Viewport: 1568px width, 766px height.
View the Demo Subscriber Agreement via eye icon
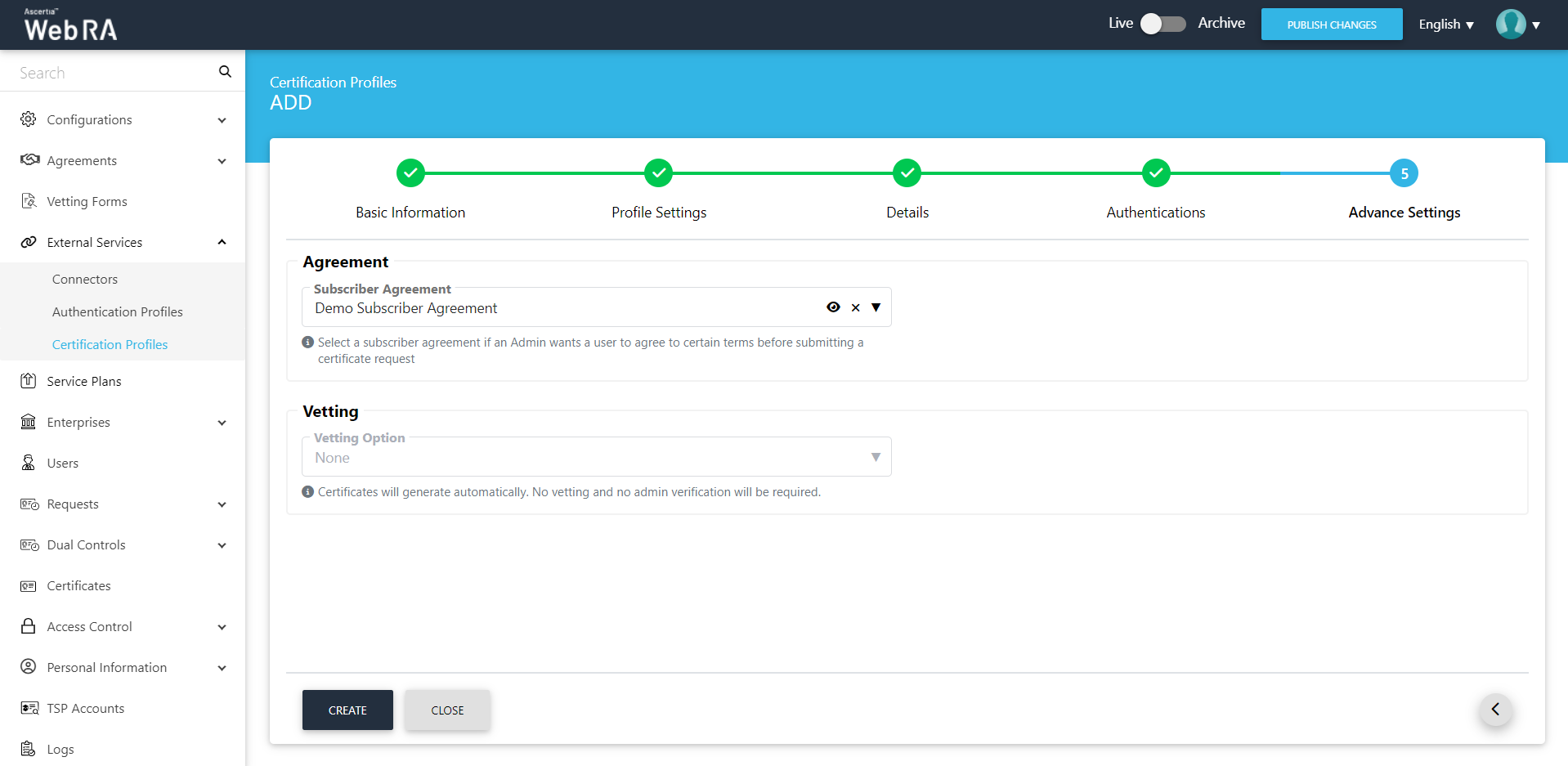[x=833, y=307]
